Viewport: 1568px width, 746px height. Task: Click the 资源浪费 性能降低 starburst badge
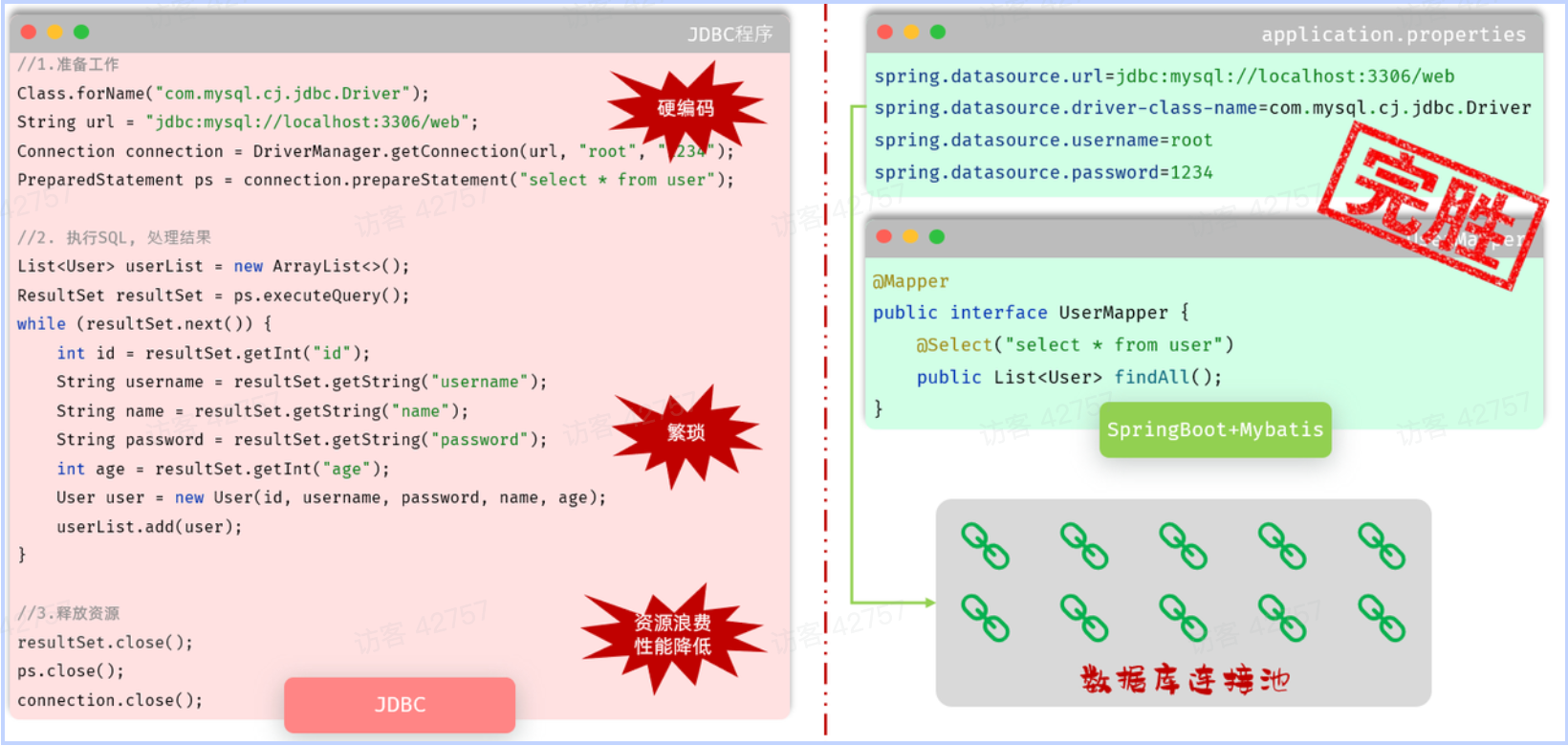pos(672,635)
